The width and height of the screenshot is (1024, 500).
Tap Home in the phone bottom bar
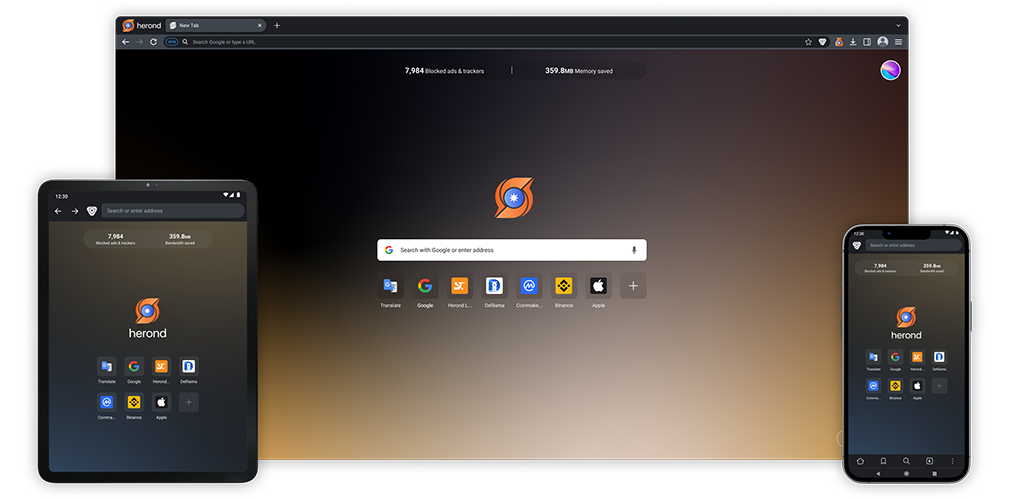pyautogui.click(x=860, y=461)
